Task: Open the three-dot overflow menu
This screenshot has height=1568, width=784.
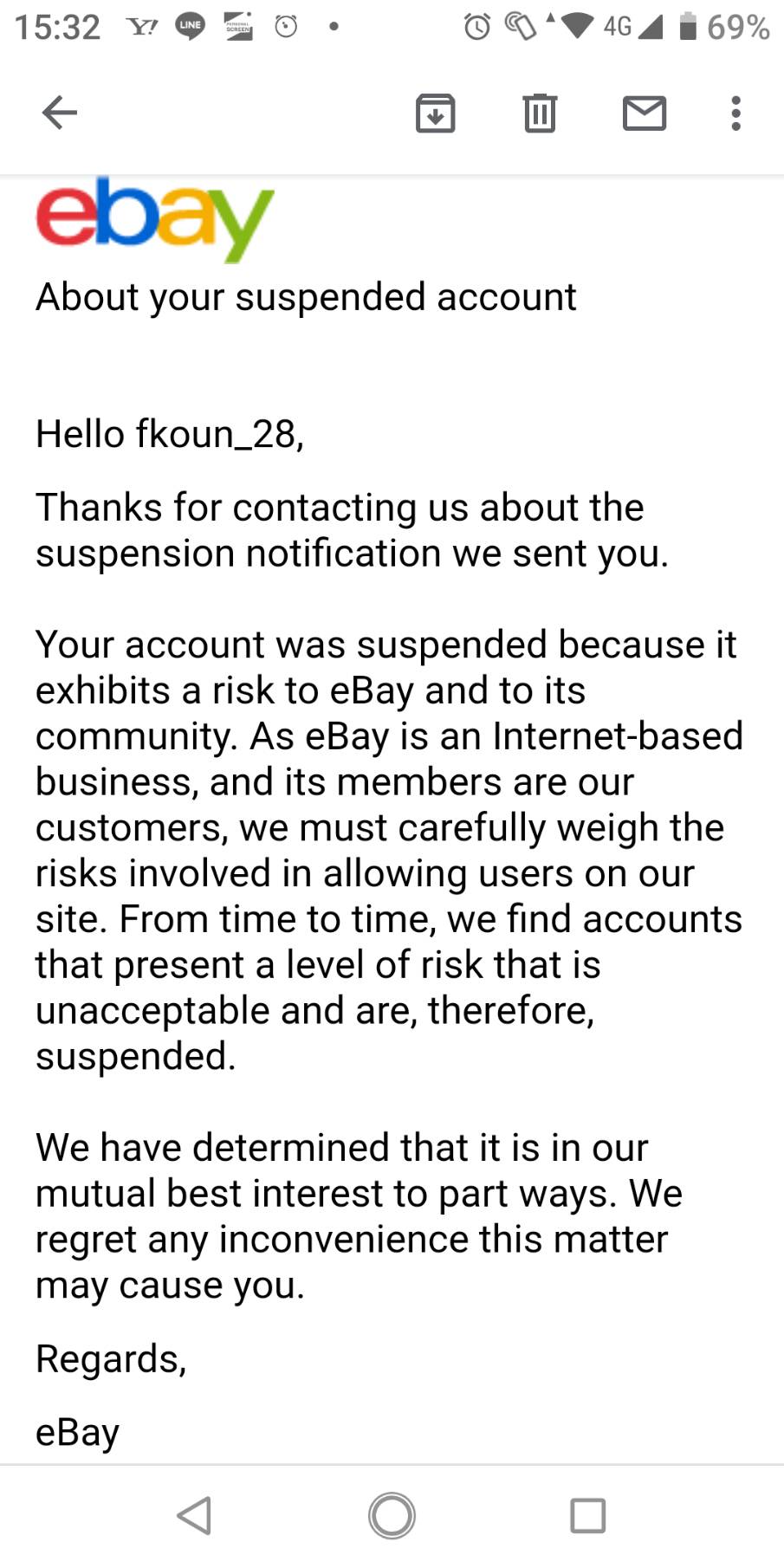Action: pyautogui.click(x=735, y=113)
